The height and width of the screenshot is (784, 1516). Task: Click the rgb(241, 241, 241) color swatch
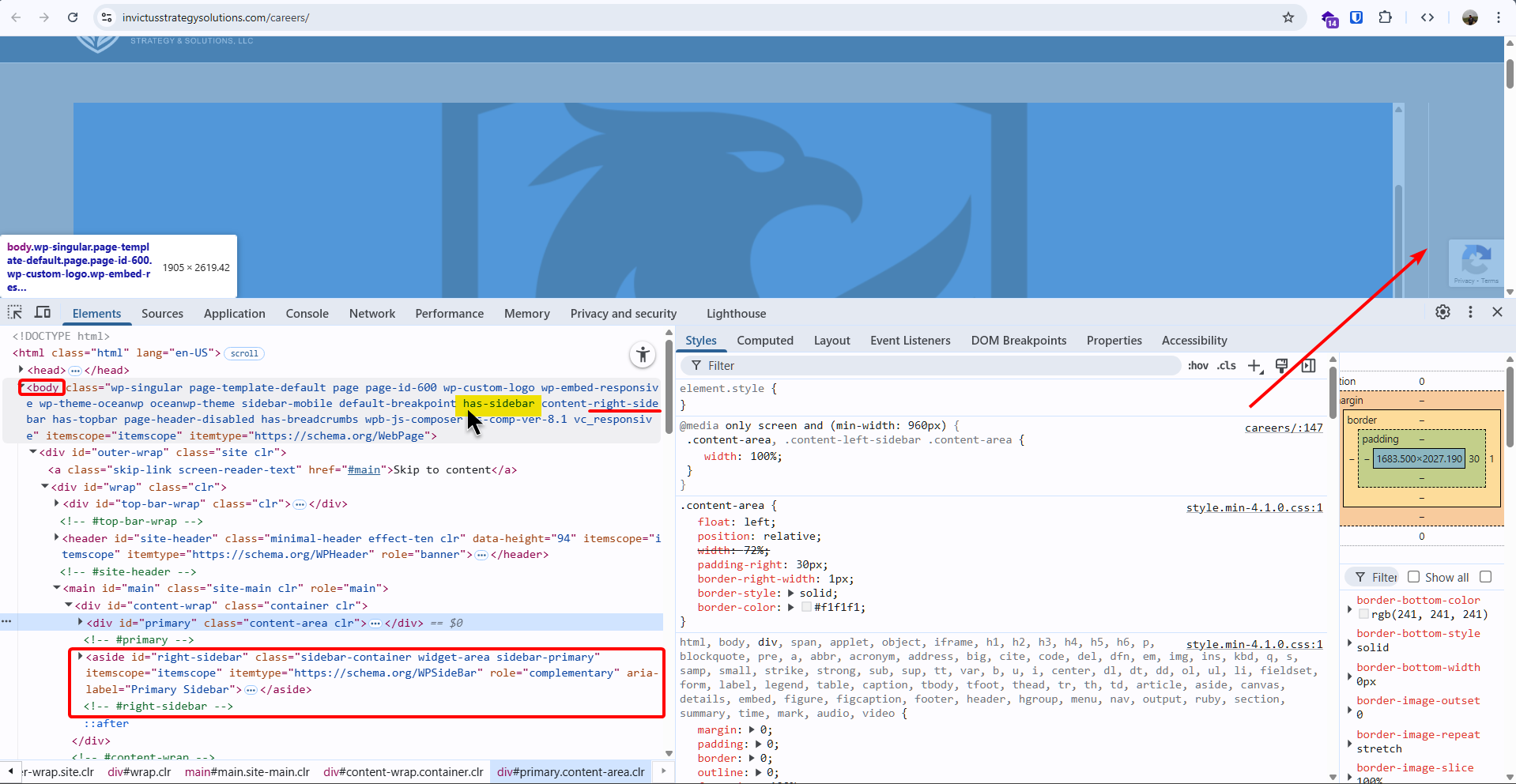(1363, 614)
